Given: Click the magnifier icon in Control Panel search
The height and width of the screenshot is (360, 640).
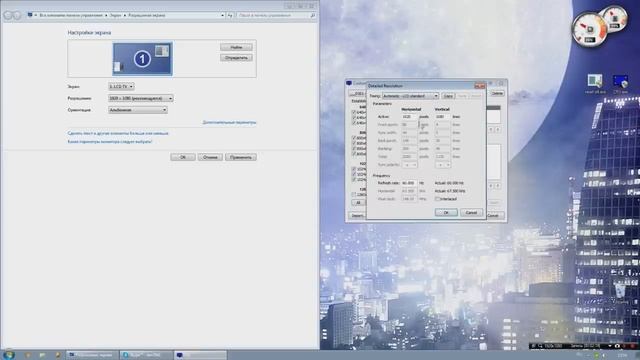Looking at the screenshot, I should point(313,15).
